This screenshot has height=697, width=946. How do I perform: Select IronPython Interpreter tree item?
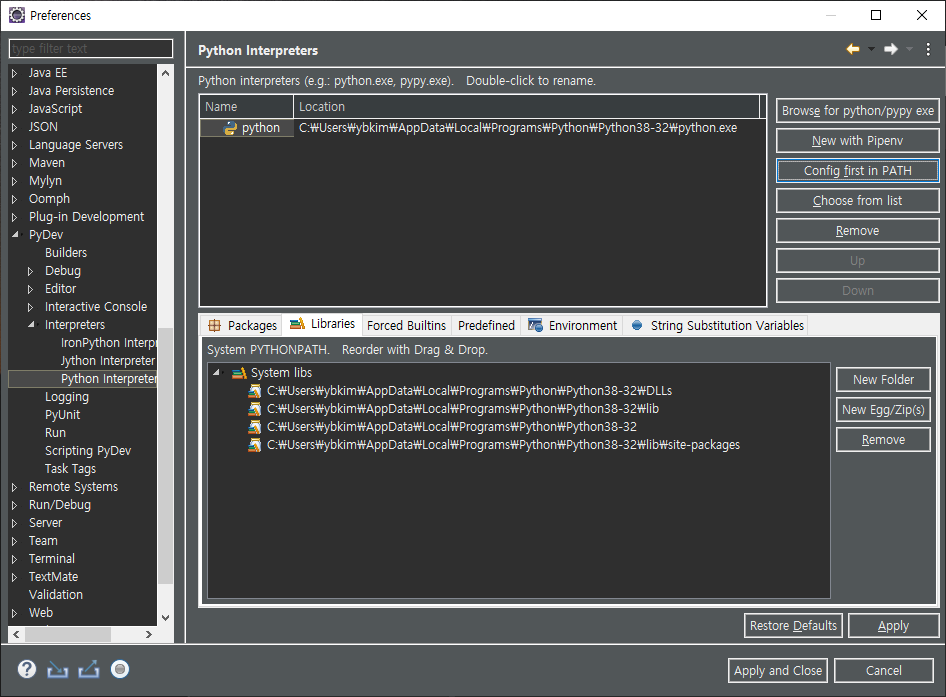tap(108, 343)
